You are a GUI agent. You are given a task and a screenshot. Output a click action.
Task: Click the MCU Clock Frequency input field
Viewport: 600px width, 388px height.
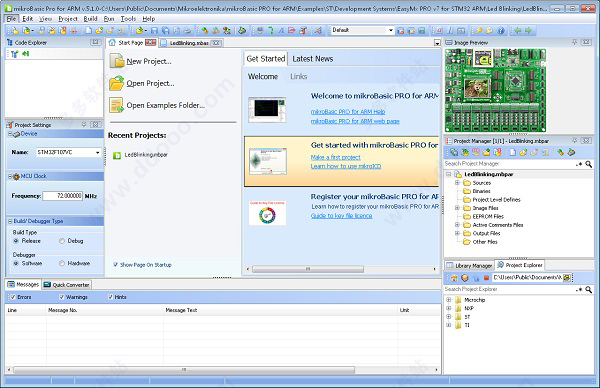[x=62, y=196]
